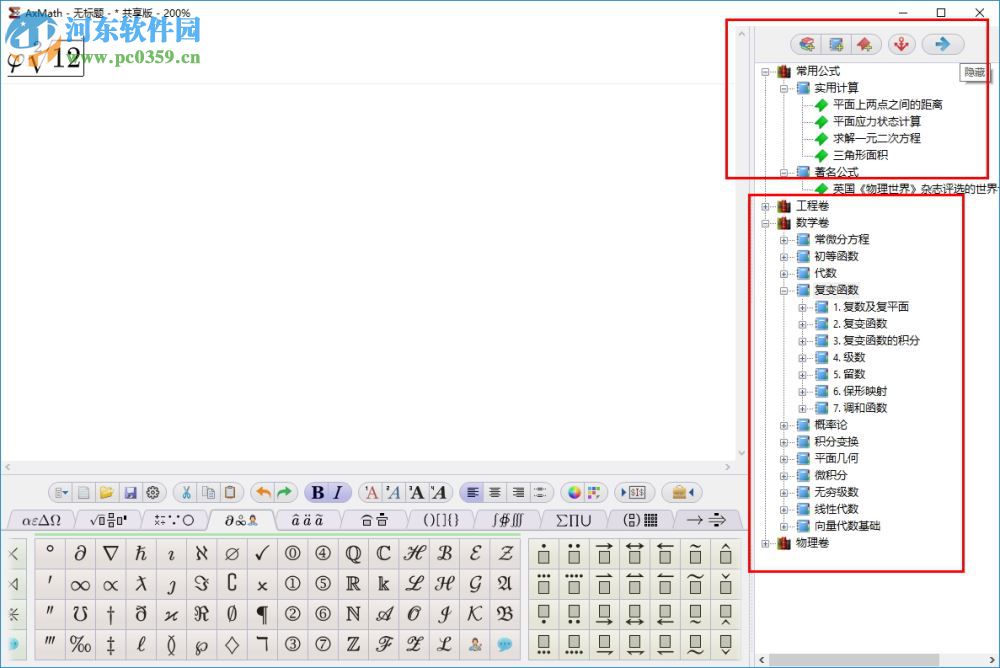Viewport: 1000px width, 668px height.
Task: Collapse the 复变函数 tree branch
Action: coord(785,289)
